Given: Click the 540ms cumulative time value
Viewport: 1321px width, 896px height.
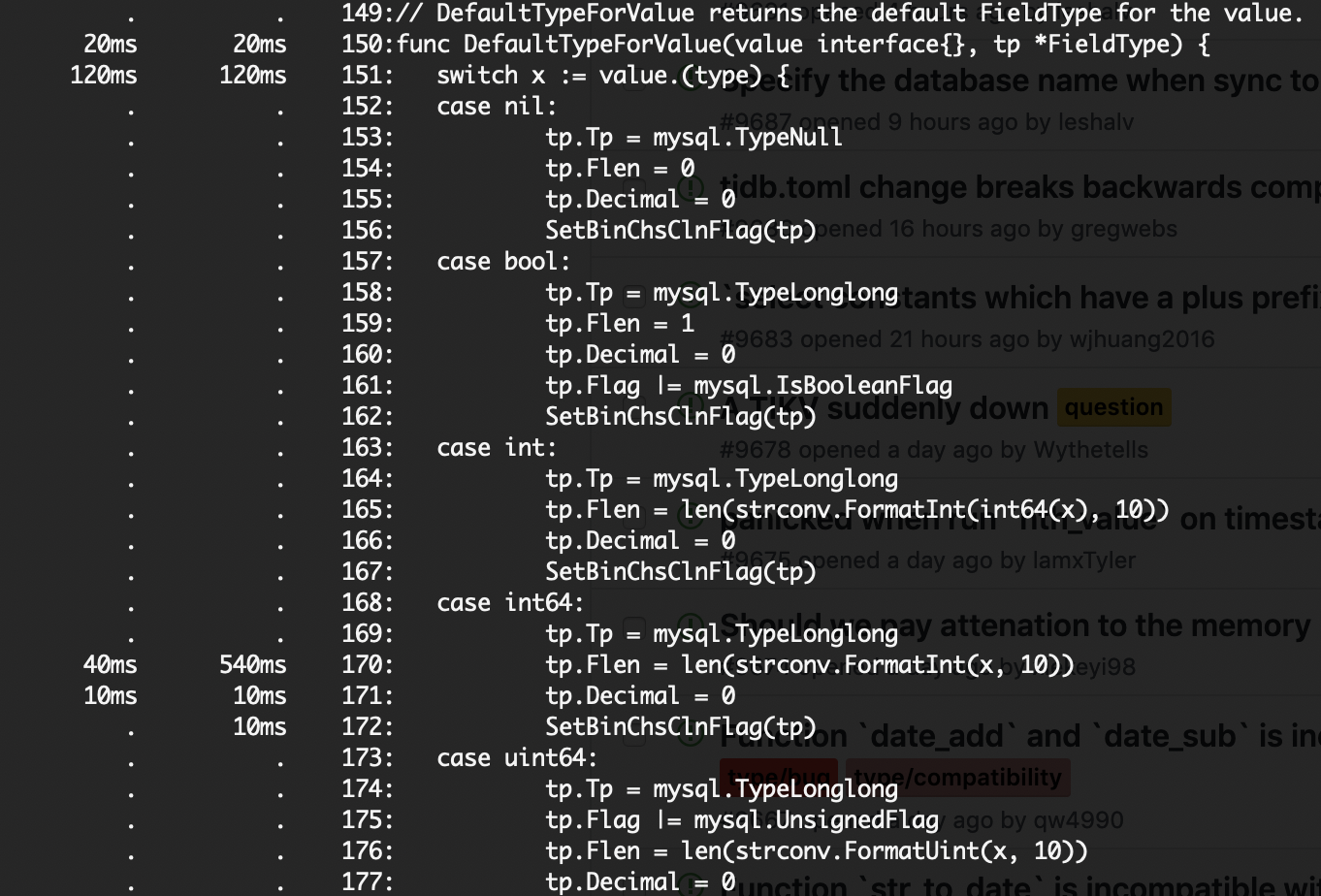Looking at the screenshot, I should tap(252, 665).
